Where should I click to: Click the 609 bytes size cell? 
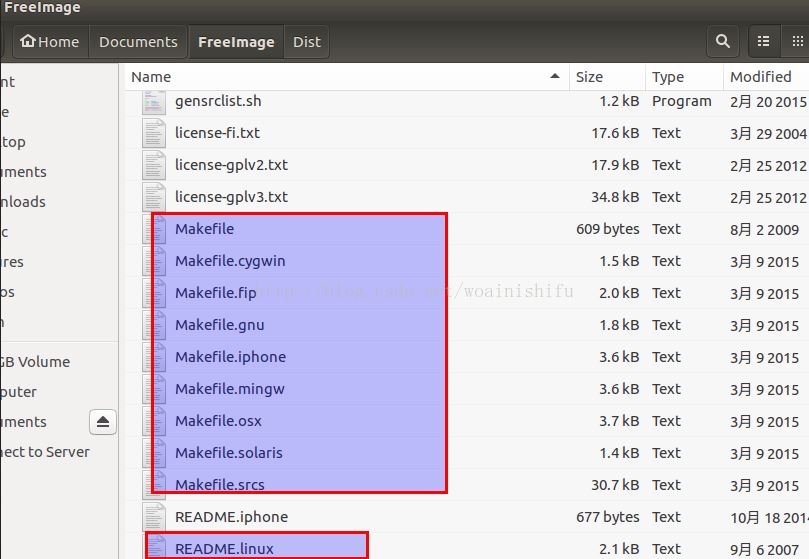click(x=608, y=229)
